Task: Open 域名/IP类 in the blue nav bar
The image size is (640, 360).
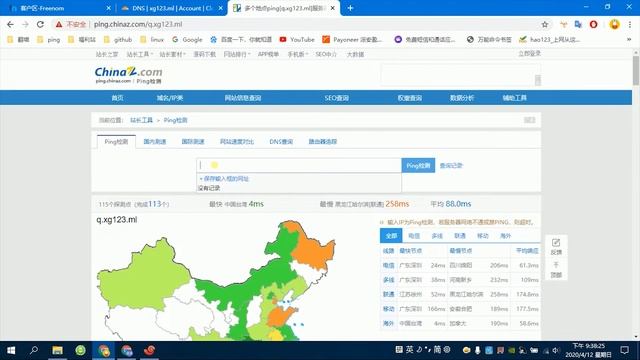Action: tap(170, 98)
